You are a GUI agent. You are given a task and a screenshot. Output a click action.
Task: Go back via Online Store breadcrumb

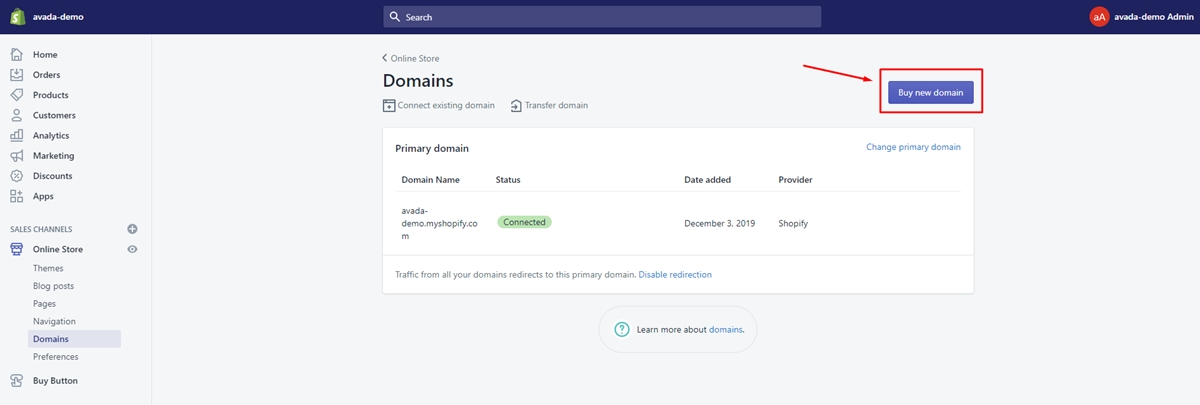click(415, 59)
